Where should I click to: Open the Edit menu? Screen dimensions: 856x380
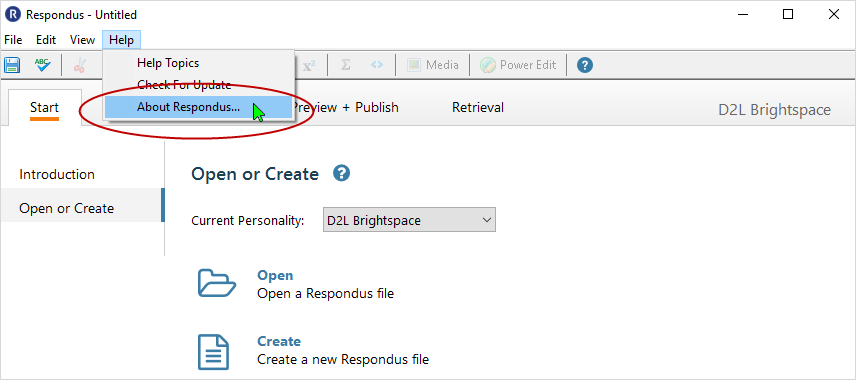(46, 40)
